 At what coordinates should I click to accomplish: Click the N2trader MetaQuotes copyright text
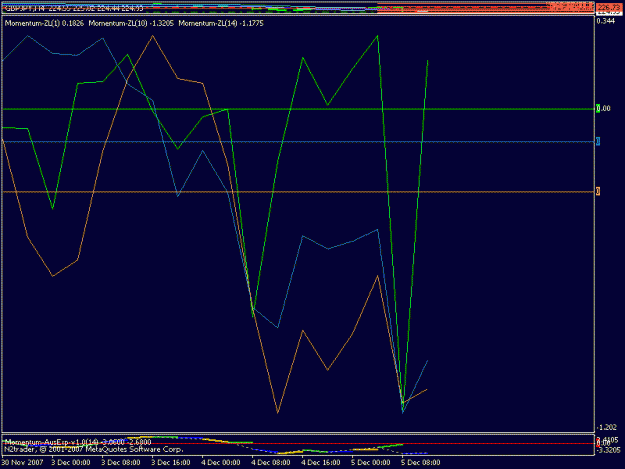pos(94,449)
